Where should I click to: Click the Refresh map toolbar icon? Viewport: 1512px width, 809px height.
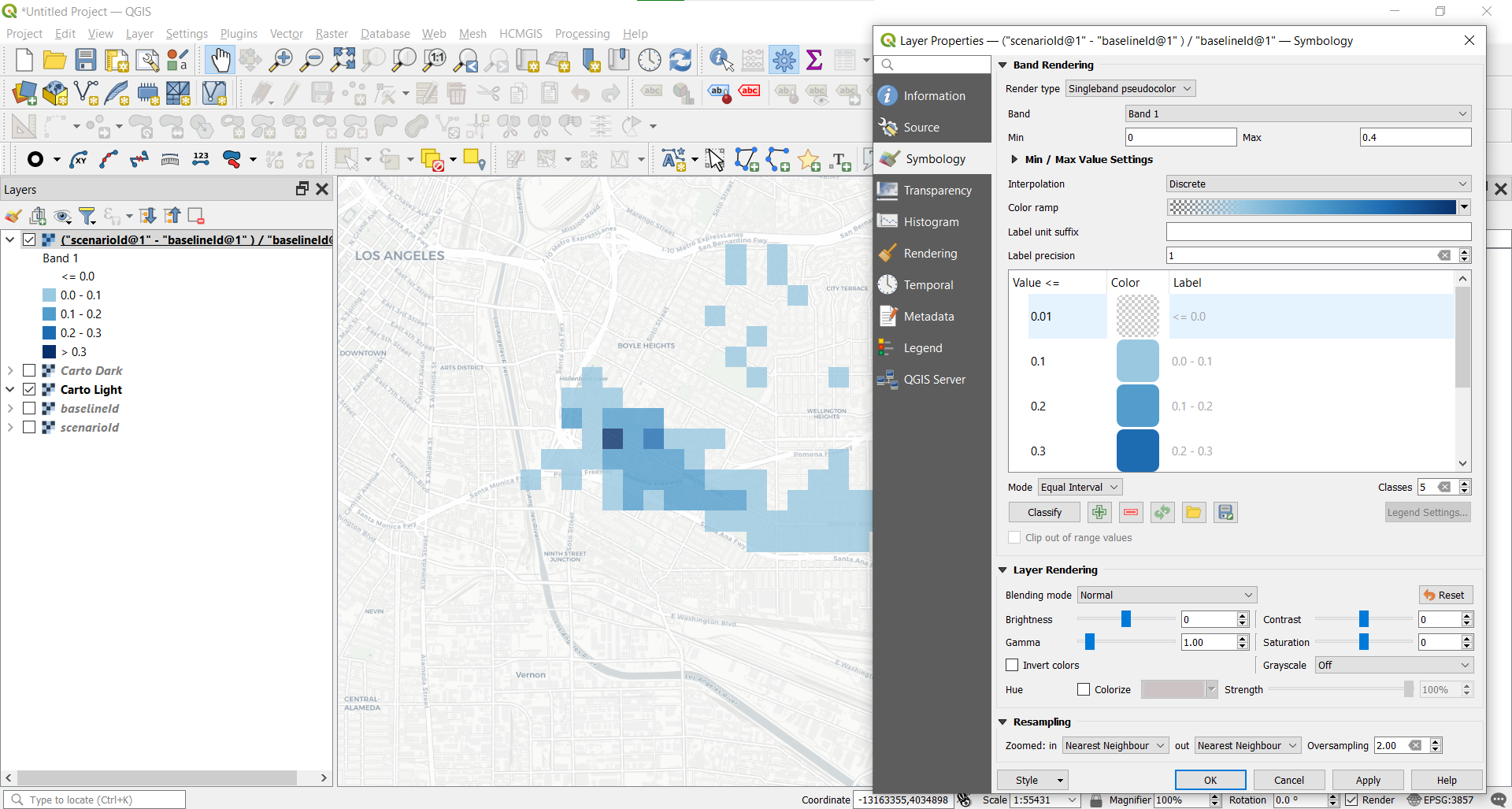click(x=680, y=60)
